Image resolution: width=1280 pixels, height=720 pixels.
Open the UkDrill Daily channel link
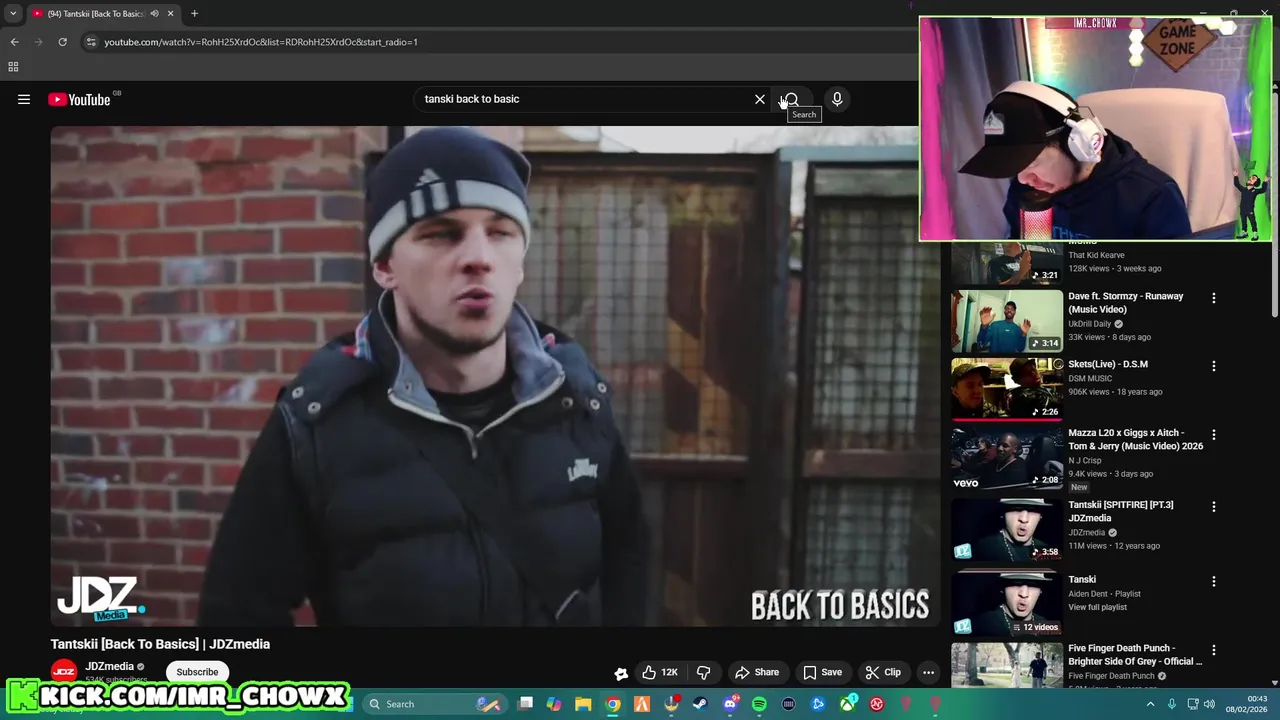coord(1089,324)
